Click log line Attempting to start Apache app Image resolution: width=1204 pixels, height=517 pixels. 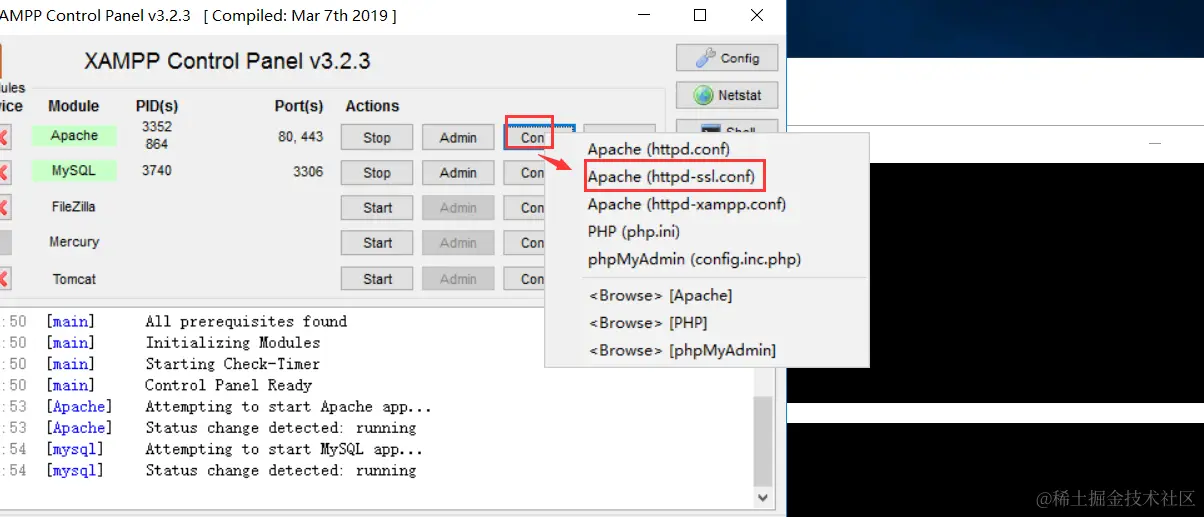click(x=288, y=407)
